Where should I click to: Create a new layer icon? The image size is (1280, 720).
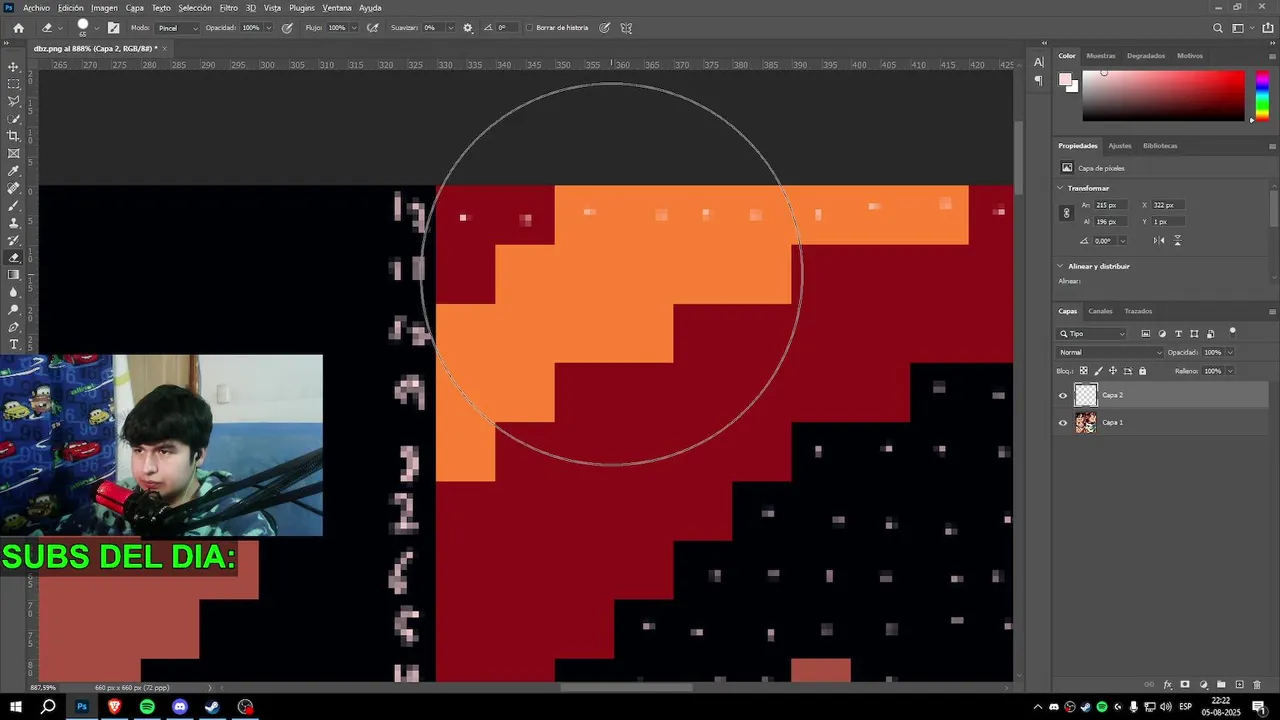click(1239, 685)
